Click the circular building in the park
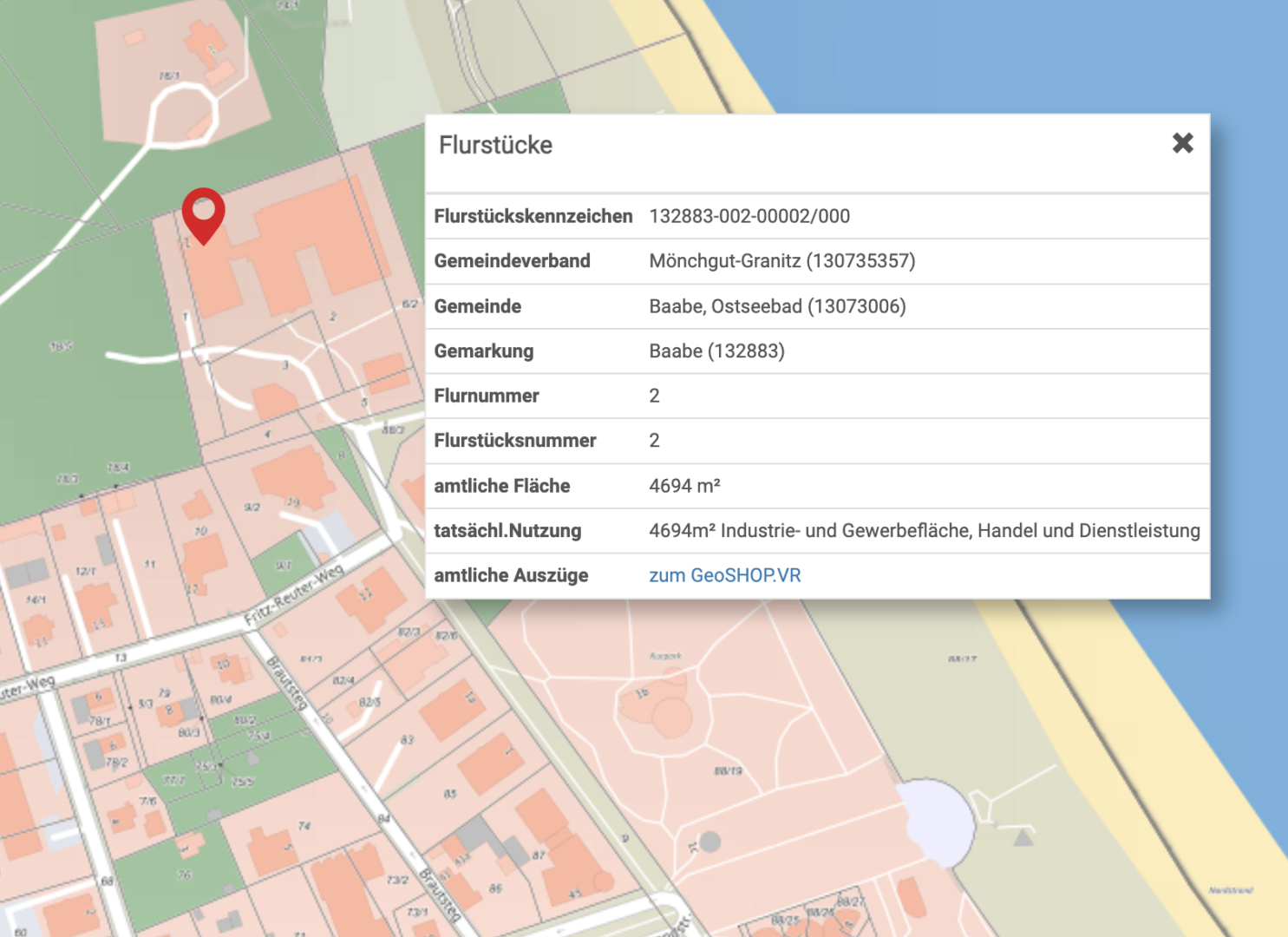This screenshot has width=1288, height=937. coord(671,718)
